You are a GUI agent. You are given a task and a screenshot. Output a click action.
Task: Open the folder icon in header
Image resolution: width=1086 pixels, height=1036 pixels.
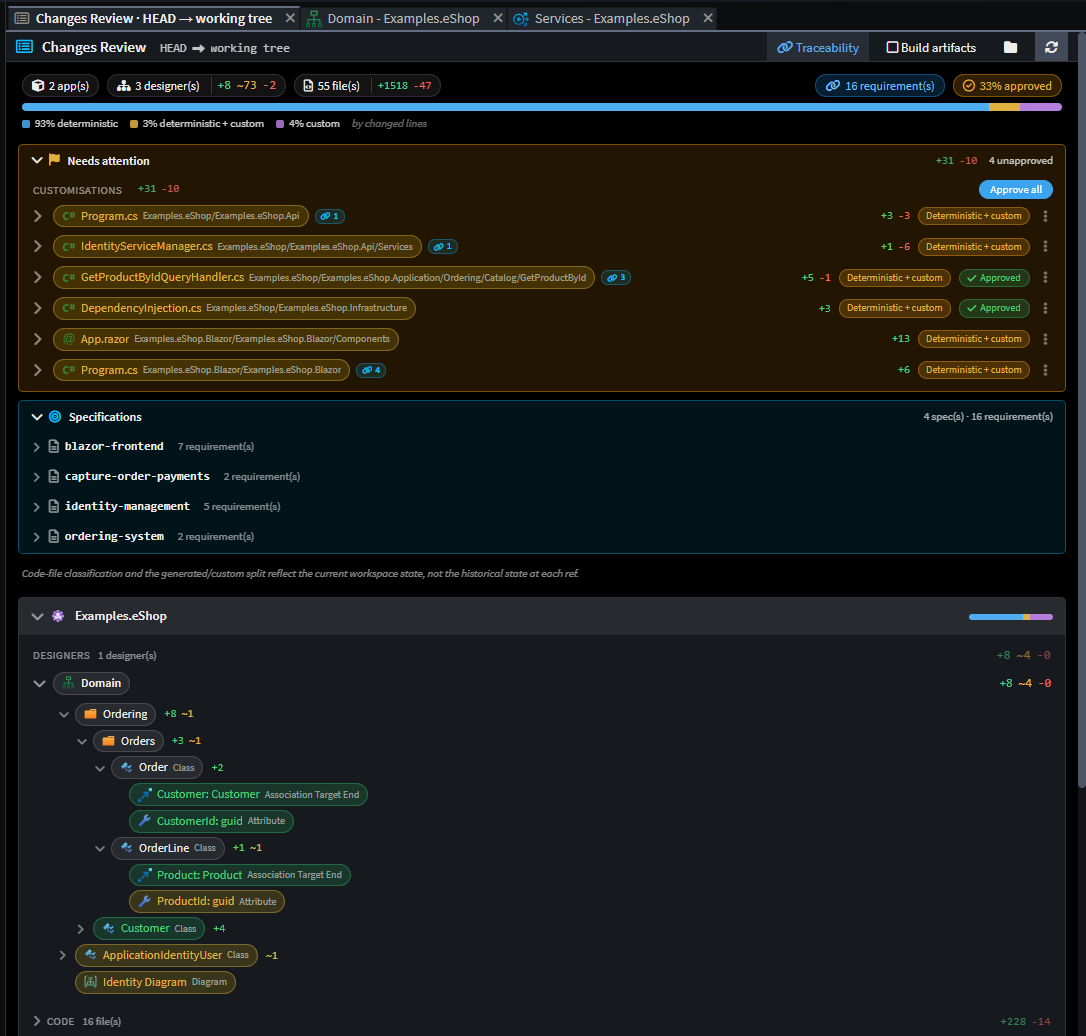pos(1011,47)
